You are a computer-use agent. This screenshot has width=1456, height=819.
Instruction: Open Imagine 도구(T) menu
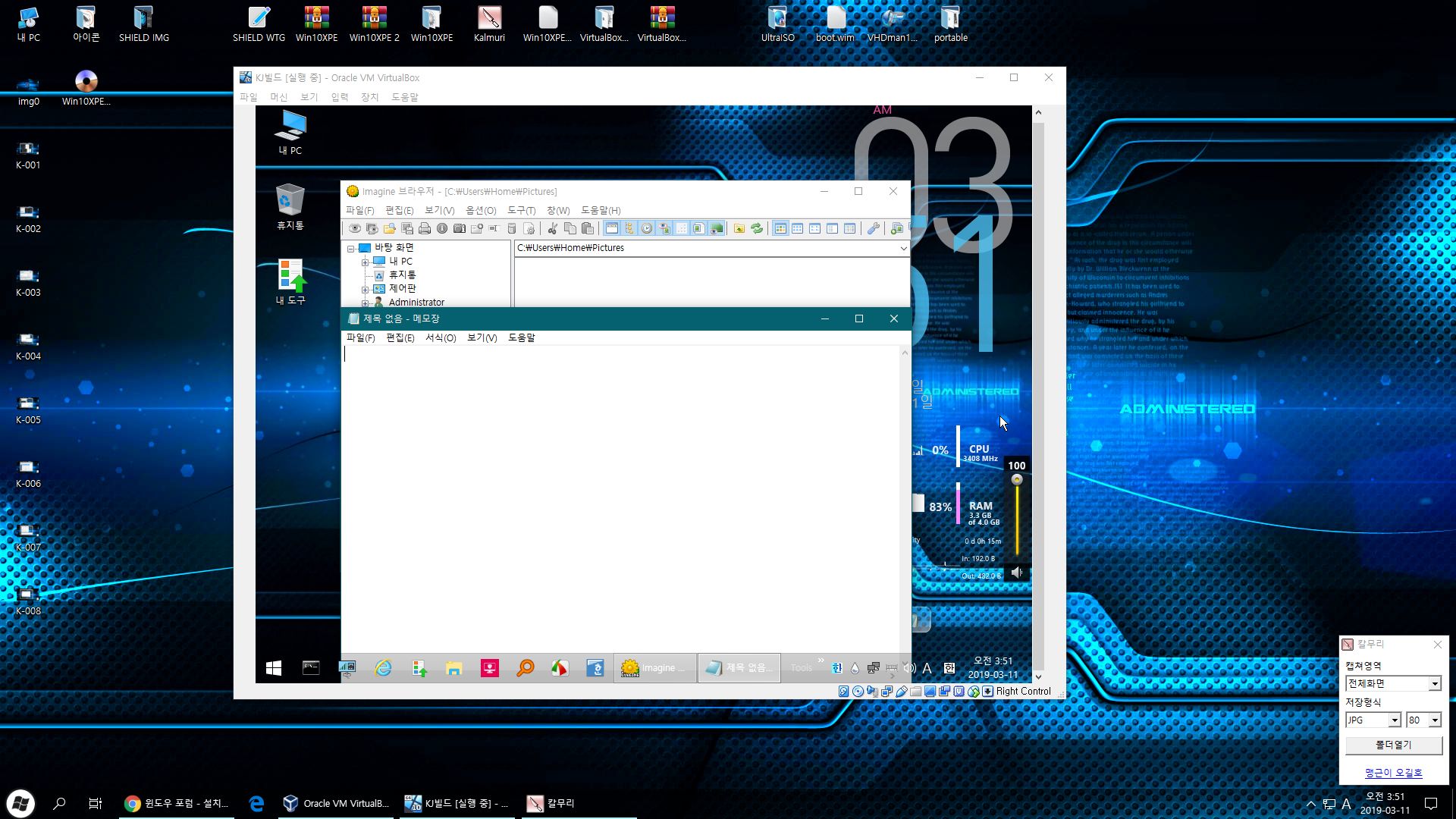(x=521, y=210)
